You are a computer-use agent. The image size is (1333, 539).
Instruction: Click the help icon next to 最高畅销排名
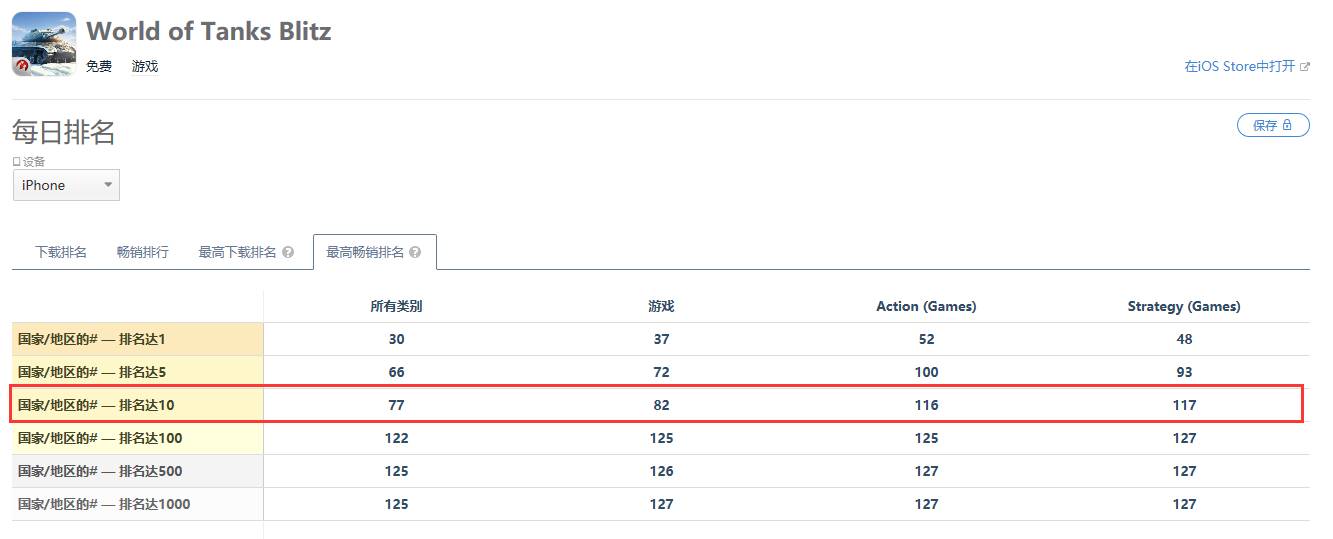pos(415,253)
